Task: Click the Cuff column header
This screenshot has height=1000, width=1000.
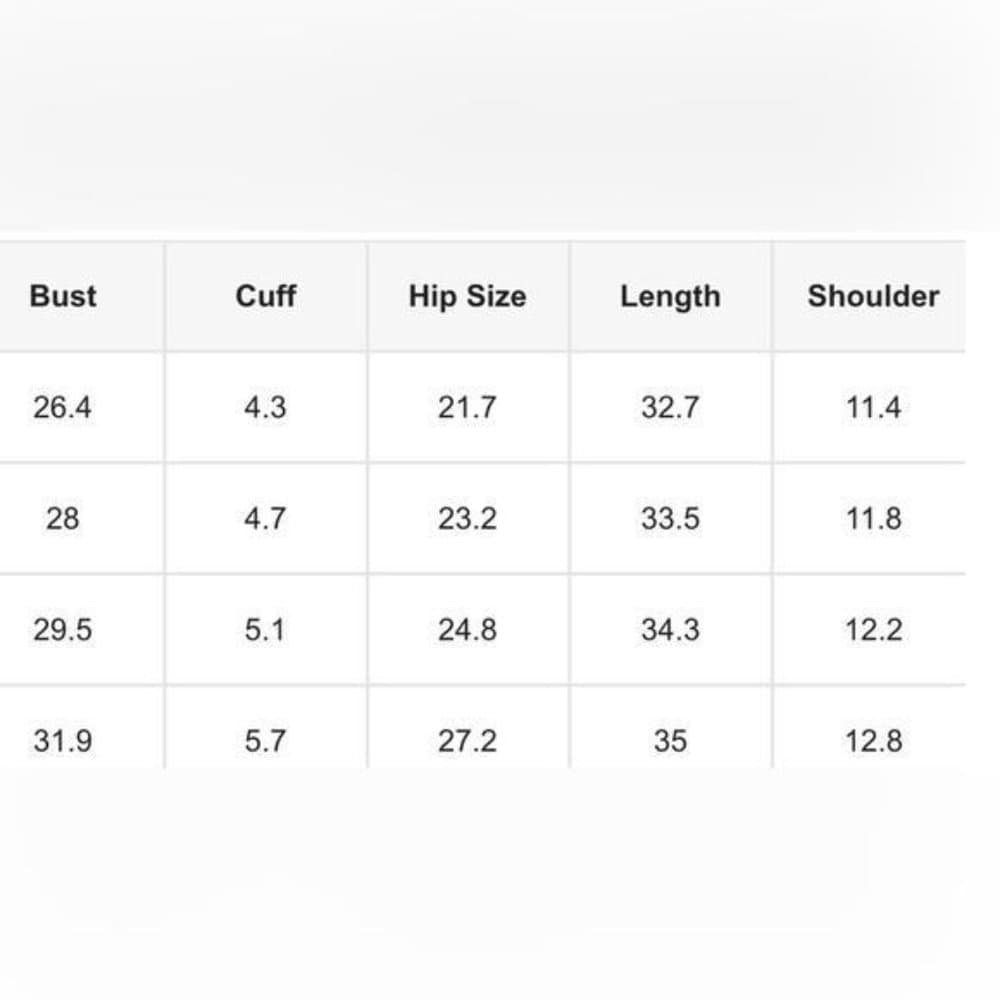Action: 265,296
